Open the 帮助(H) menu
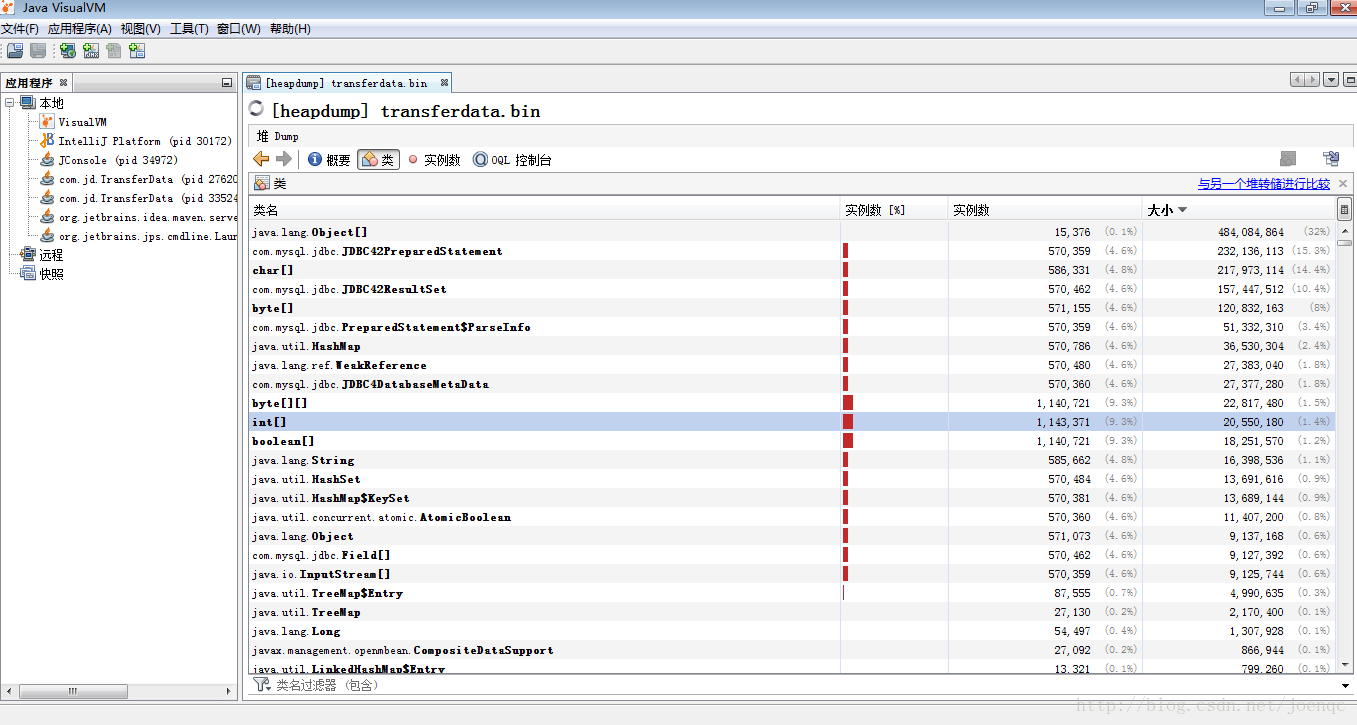The width and height of the screenshot is (1357, 725). click(290, 29)
